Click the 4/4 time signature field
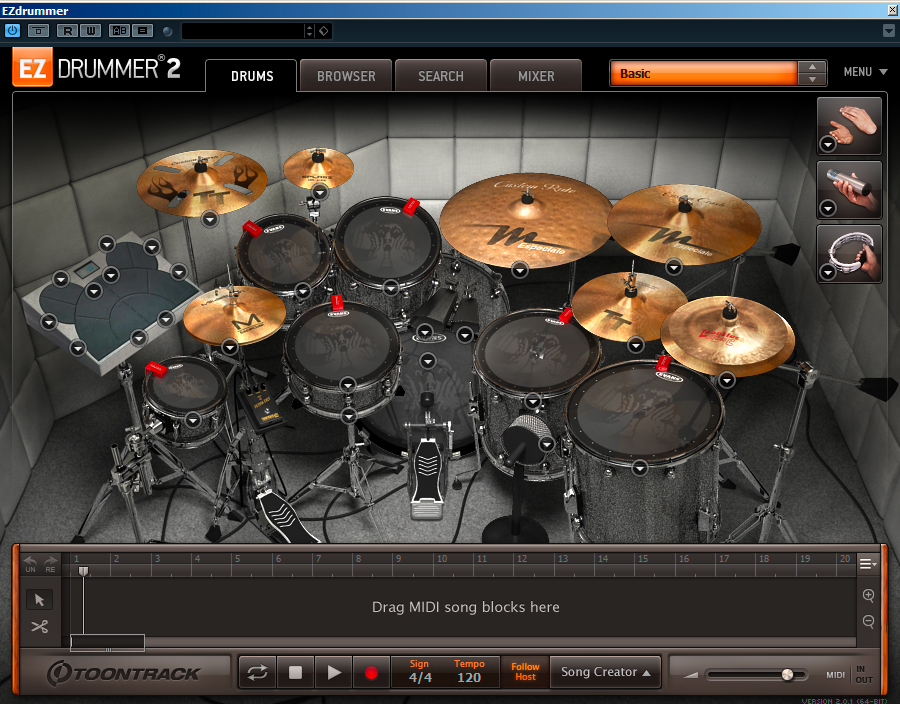Screen dimensions: 900x704 [x=420, y=678]
